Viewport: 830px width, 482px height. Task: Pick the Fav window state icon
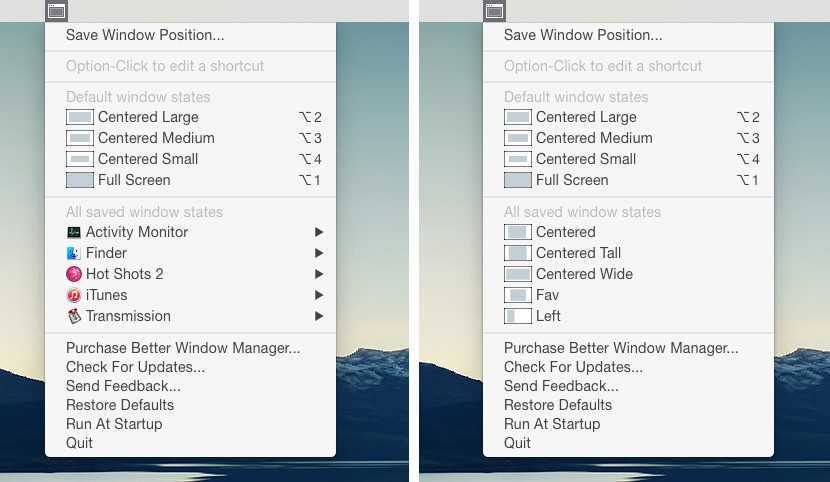click(517, 295)
